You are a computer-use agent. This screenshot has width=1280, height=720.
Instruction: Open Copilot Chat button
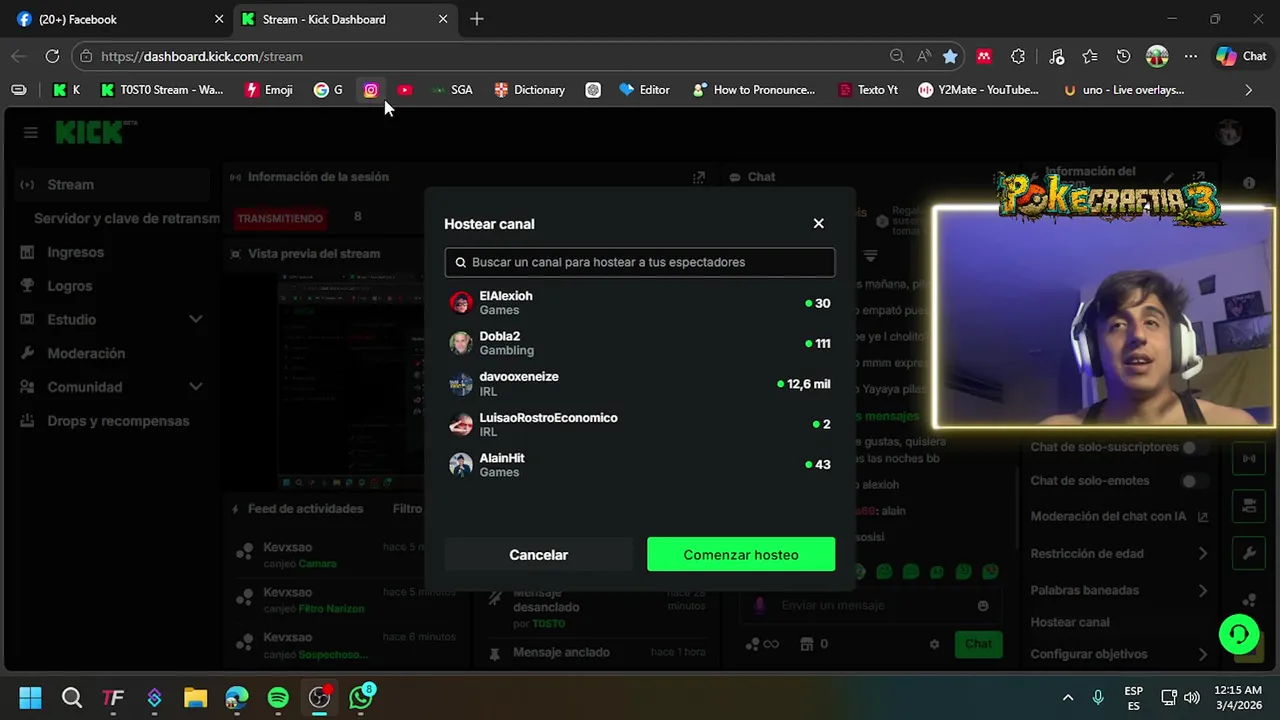pyautogui.click(x=1241, y=57)
